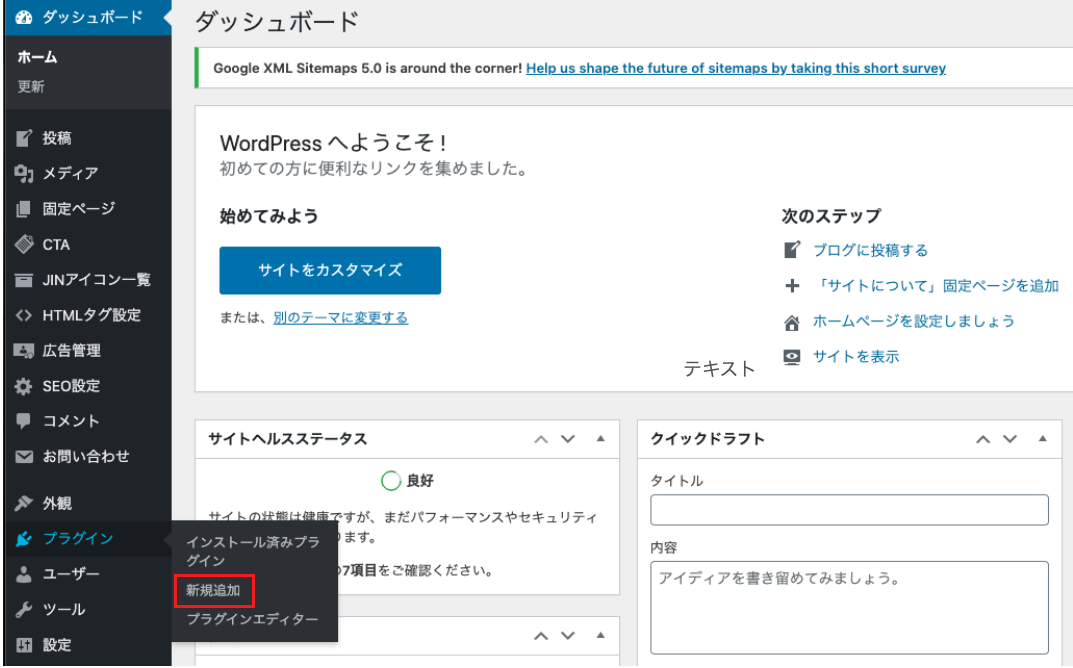Click the ツール wrench icon
Viewport: 1073px width, 668px height.
click(x=24, y=610)
